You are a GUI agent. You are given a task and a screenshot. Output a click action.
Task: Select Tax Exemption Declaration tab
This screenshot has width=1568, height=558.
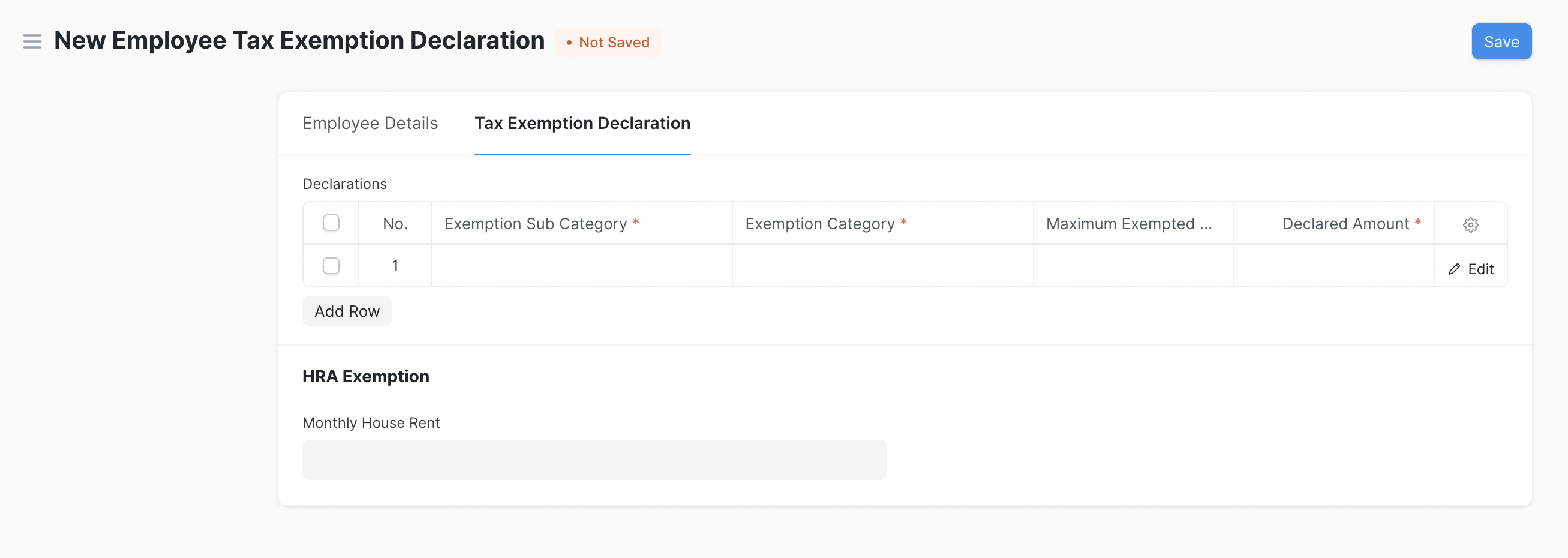pyautogui.click(x=582, y=124)
